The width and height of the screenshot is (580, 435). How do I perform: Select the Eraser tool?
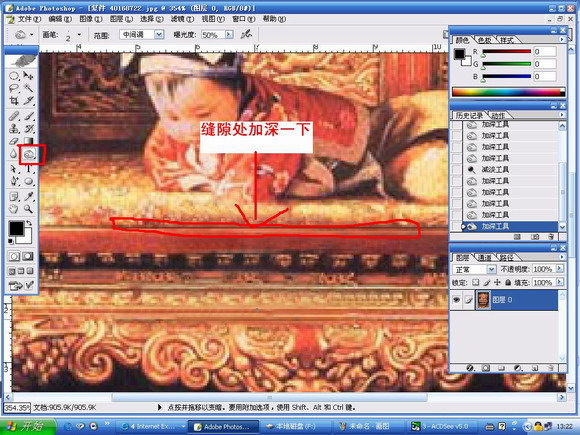(14, 141)
